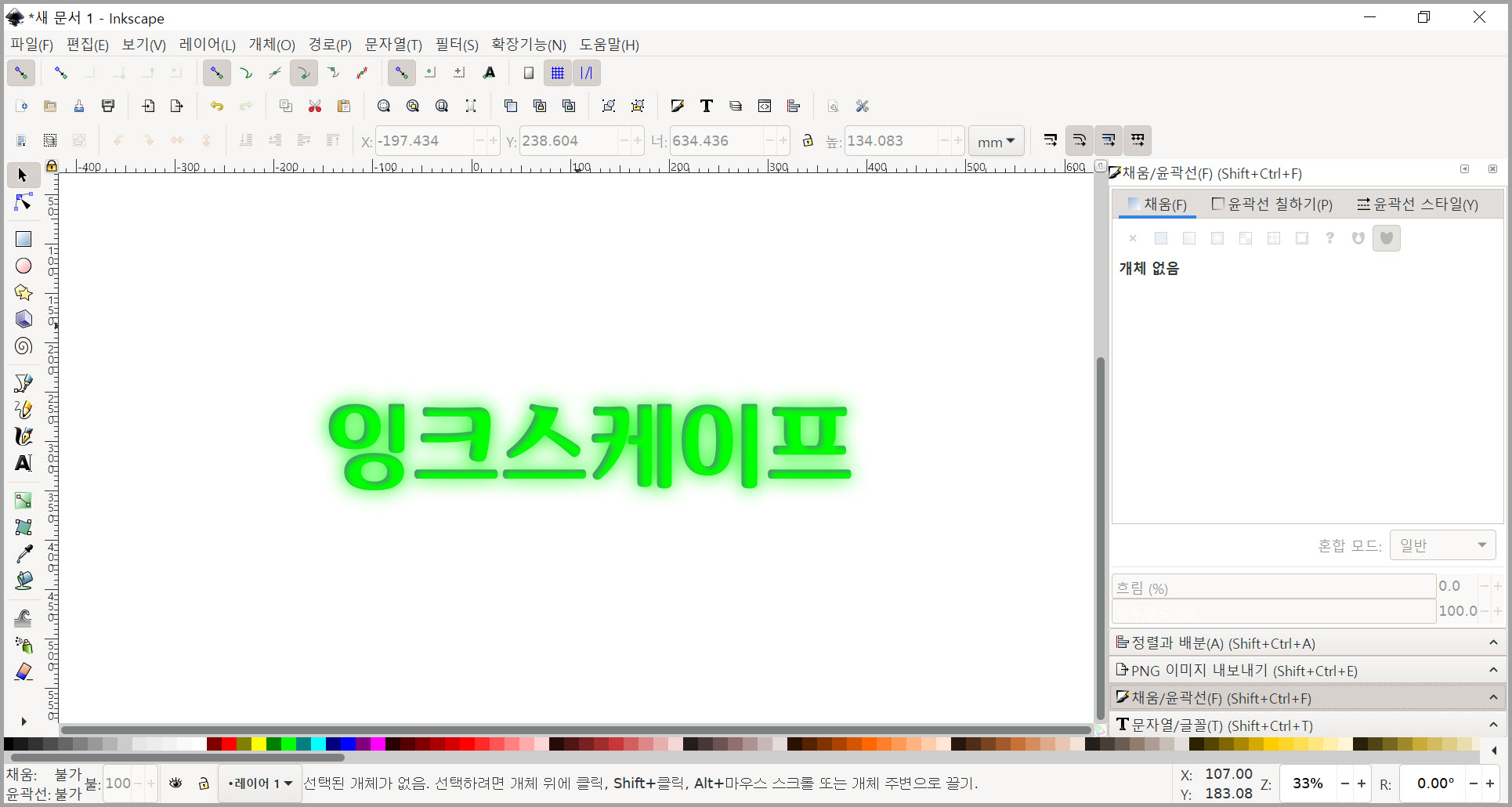Toggle snap to grid
The height and width of the screenshot is (807, 1512).
(558, 73)
